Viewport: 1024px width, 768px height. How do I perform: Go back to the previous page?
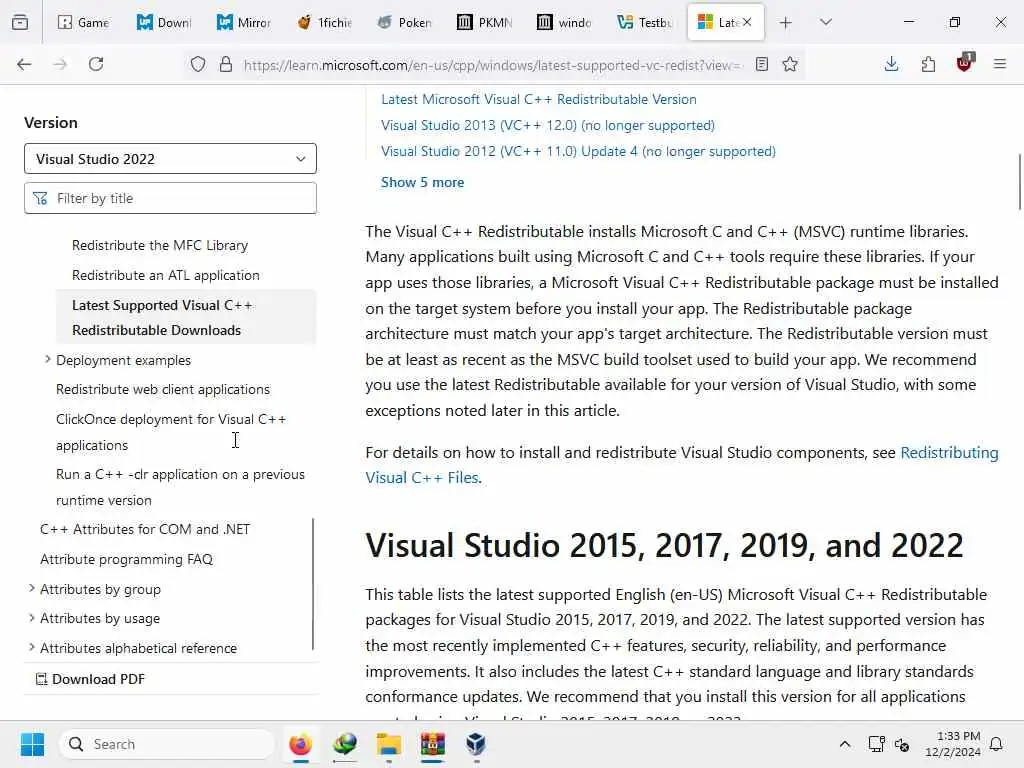[x=24, y=64]
